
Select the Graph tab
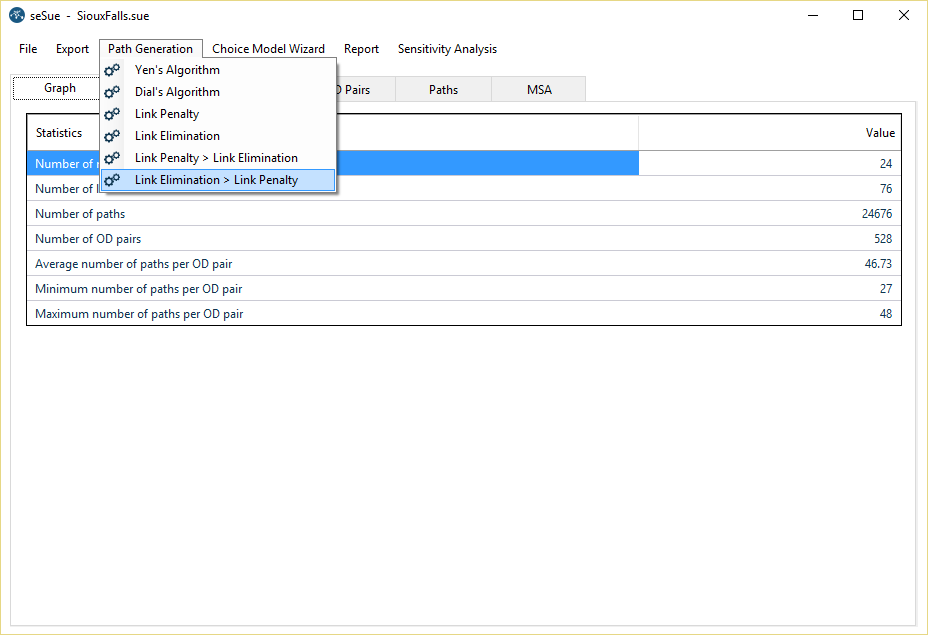(x=60, y=88)
